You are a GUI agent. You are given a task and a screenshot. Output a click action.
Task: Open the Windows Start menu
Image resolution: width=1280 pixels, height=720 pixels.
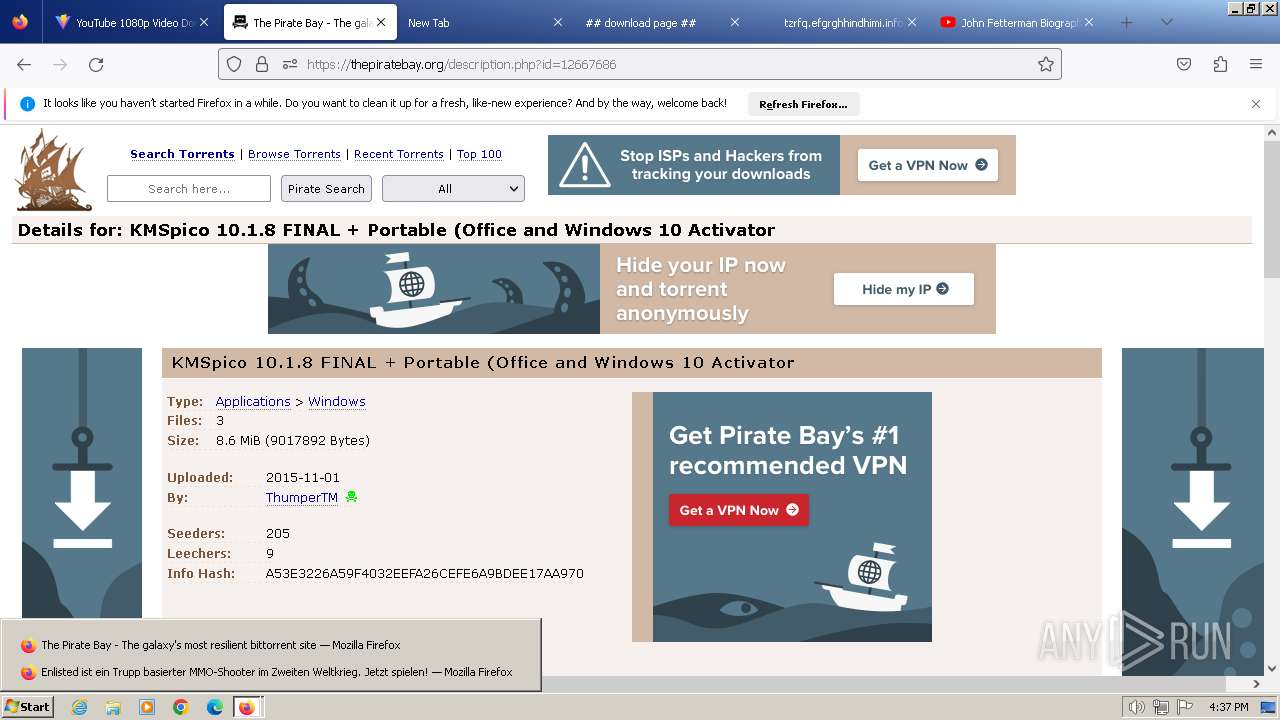pyautogui.click(x=27, y=706)
